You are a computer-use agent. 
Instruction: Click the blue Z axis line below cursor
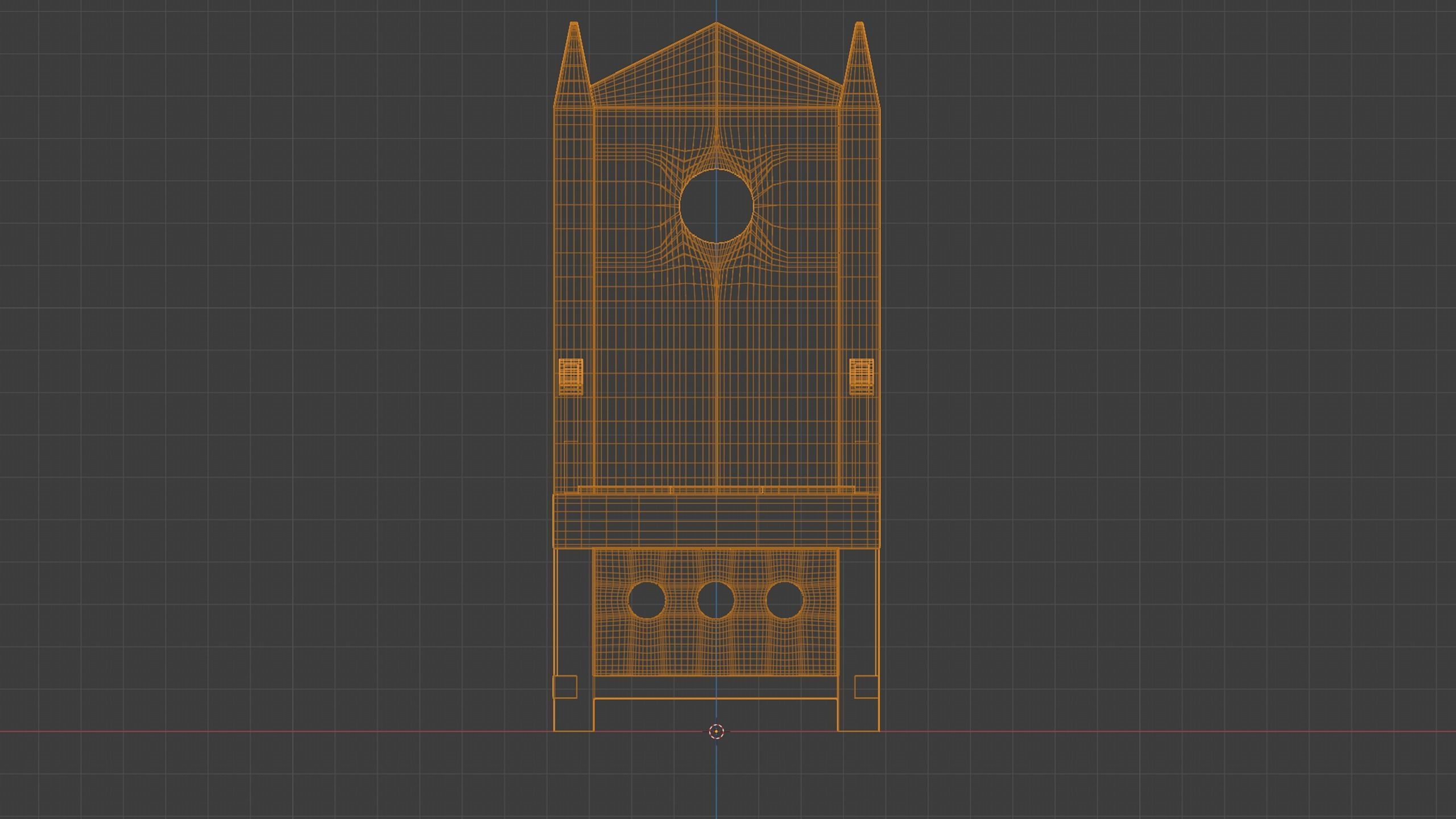[716, 779]
